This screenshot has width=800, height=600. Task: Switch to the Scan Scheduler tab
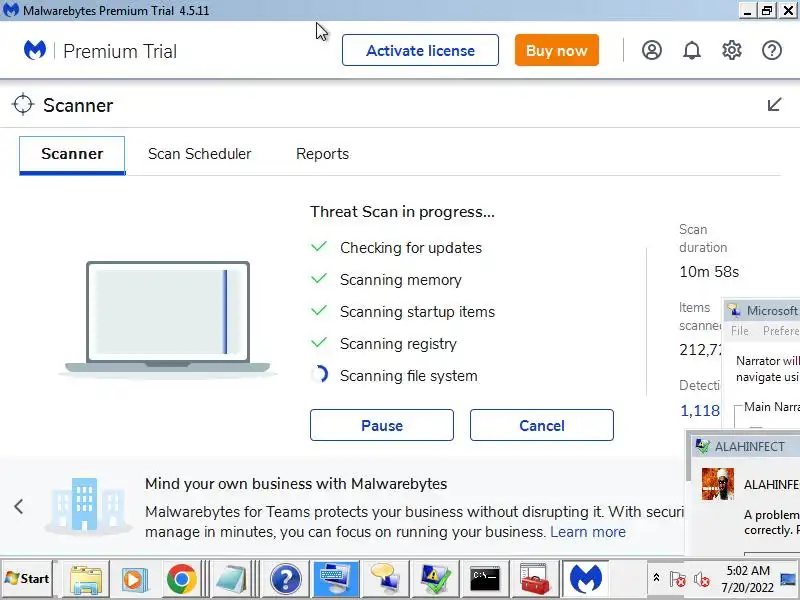pos(199,154)
